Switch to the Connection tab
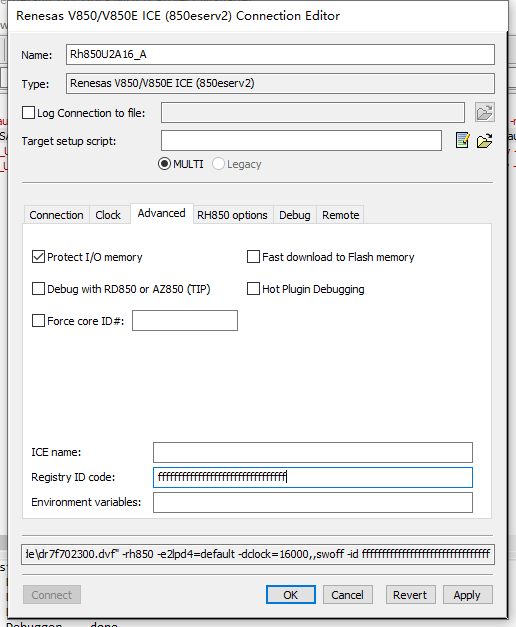This screenshot has width=516, height=627. (56, 215)
